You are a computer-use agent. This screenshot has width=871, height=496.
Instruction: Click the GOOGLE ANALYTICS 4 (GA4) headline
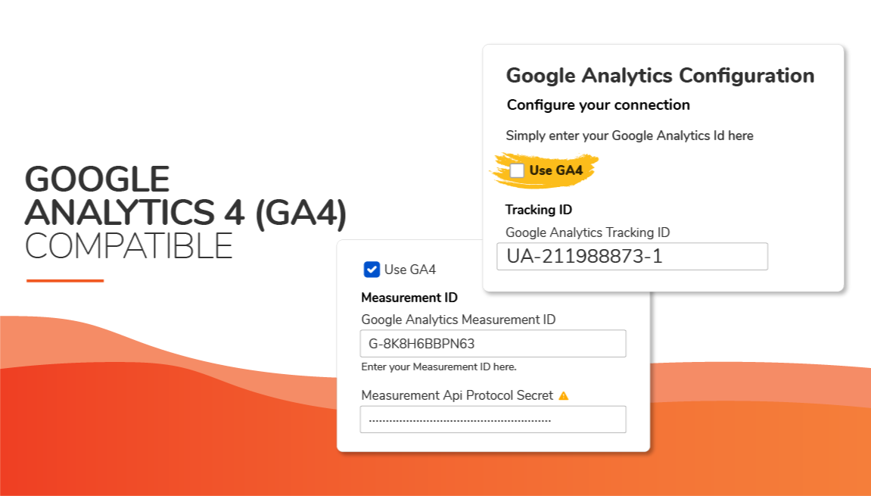click(x=185, y=196)
